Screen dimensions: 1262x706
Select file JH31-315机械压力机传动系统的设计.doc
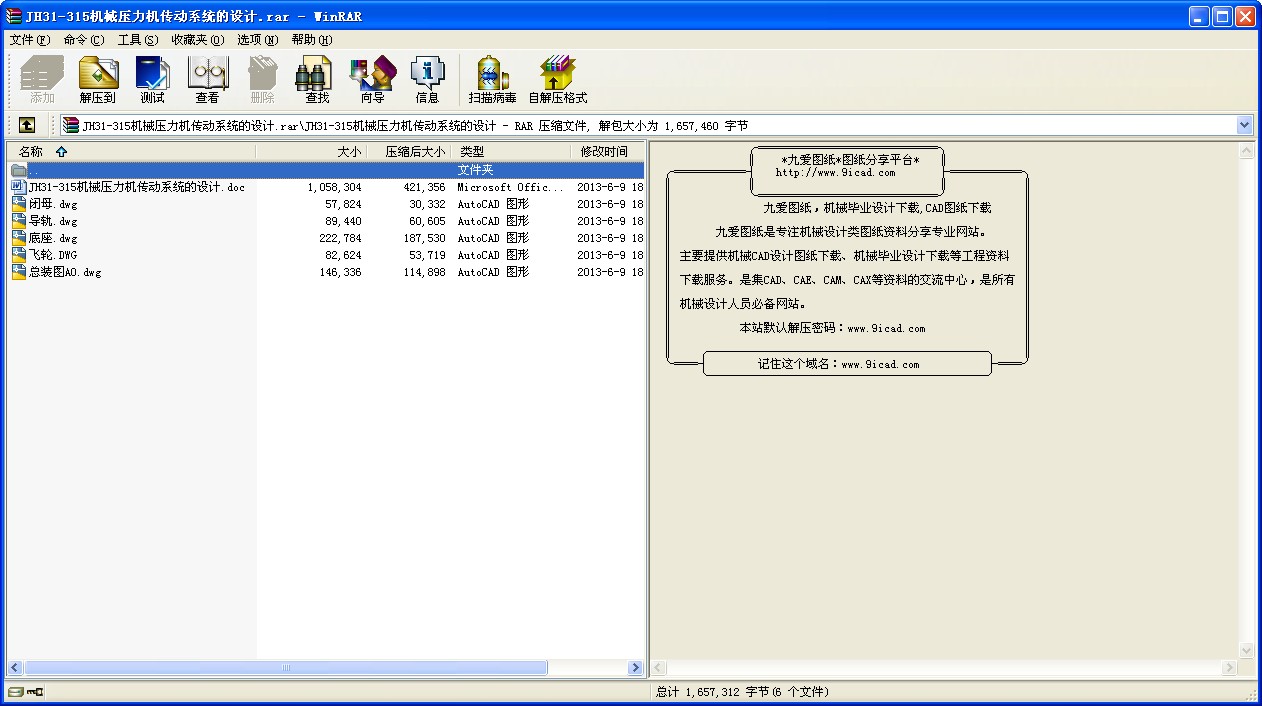click(x=137, y=187)
